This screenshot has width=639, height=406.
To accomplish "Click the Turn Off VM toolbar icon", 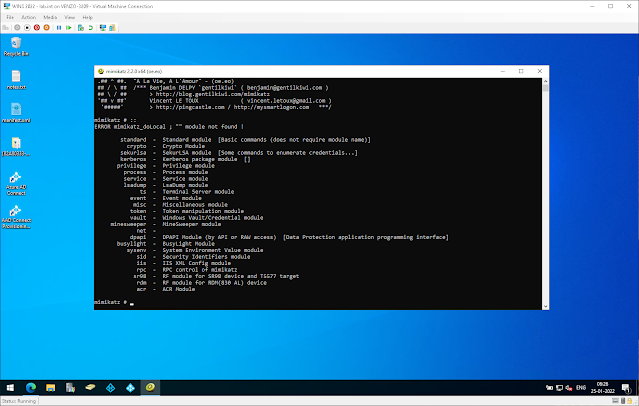I will point(27,28).
